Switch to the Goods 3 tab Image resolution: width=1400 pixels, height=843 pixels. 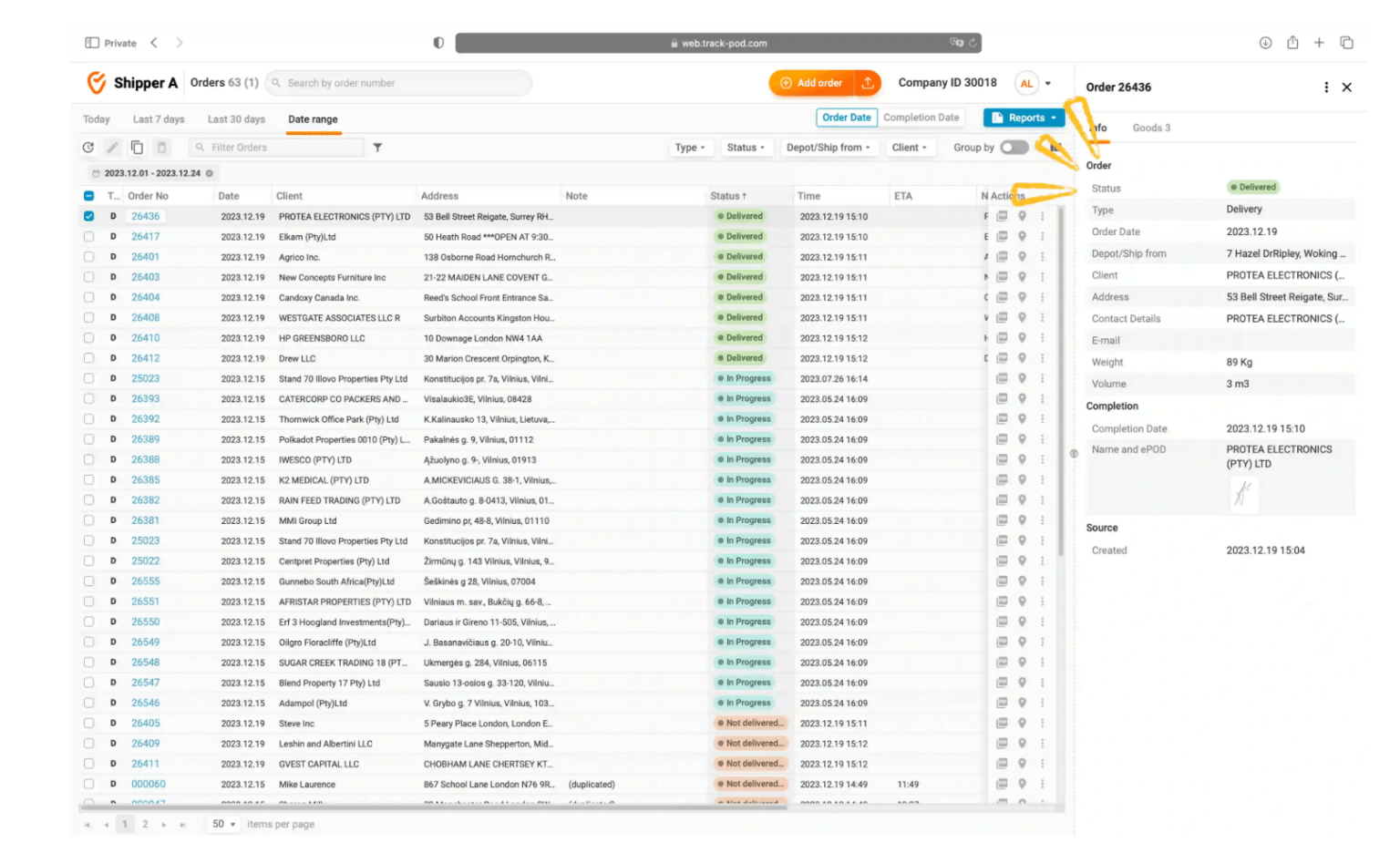[x=1150, y=128]
